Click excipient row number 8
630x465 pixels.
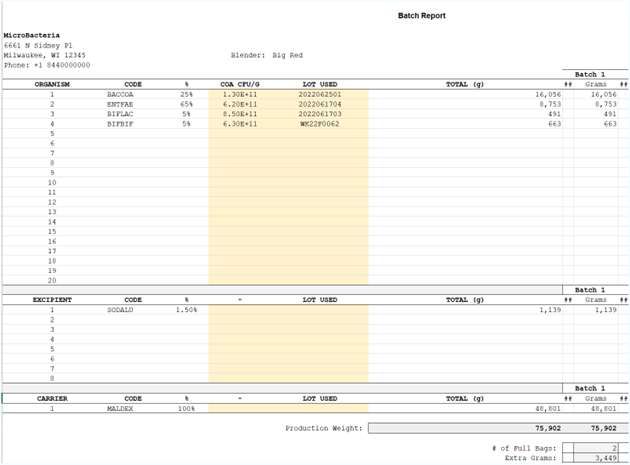pyautogui.click(x=52, y=378)
